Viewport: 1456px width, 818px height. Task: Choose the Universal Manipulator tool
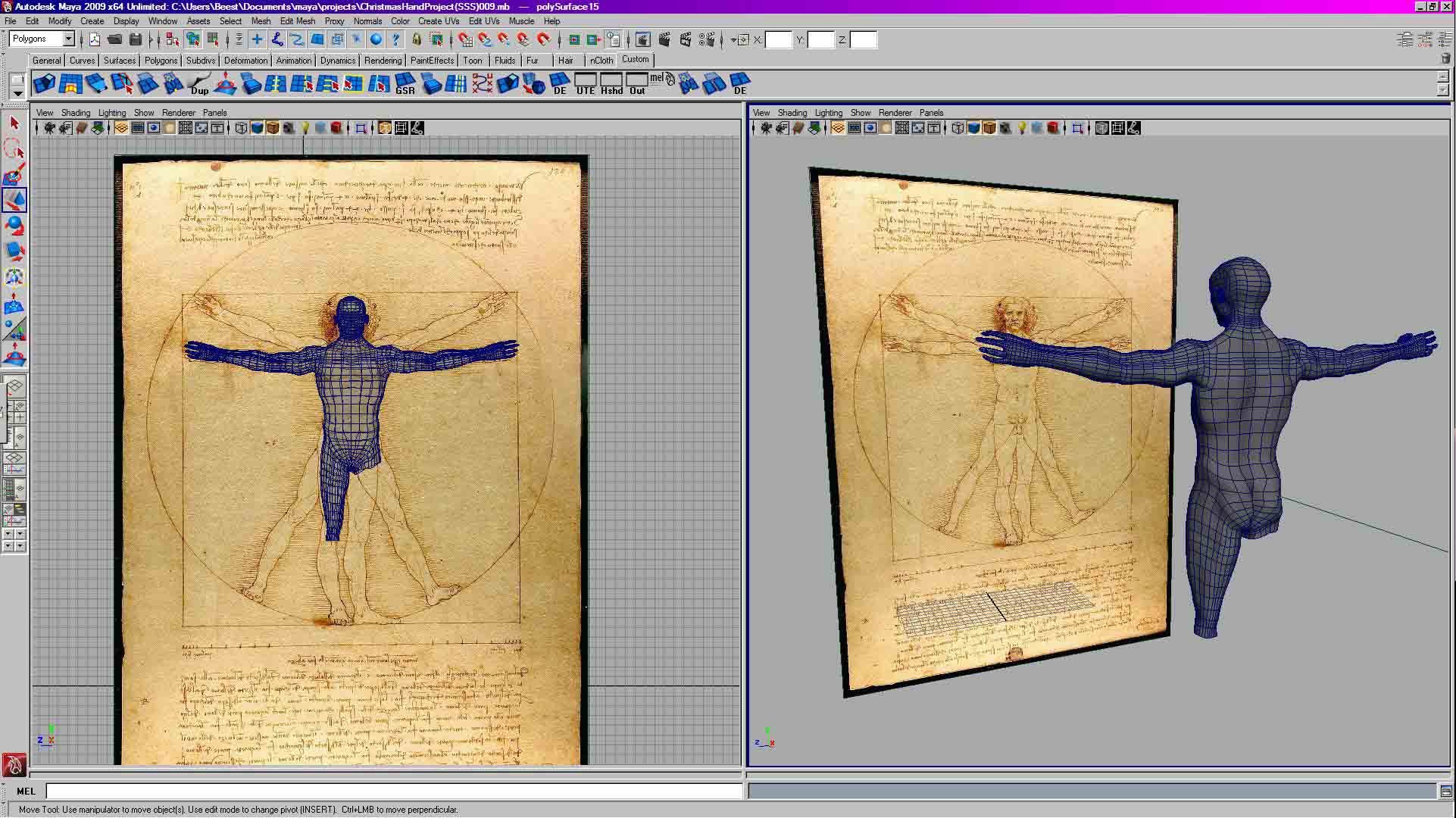[x=14, y=277]
